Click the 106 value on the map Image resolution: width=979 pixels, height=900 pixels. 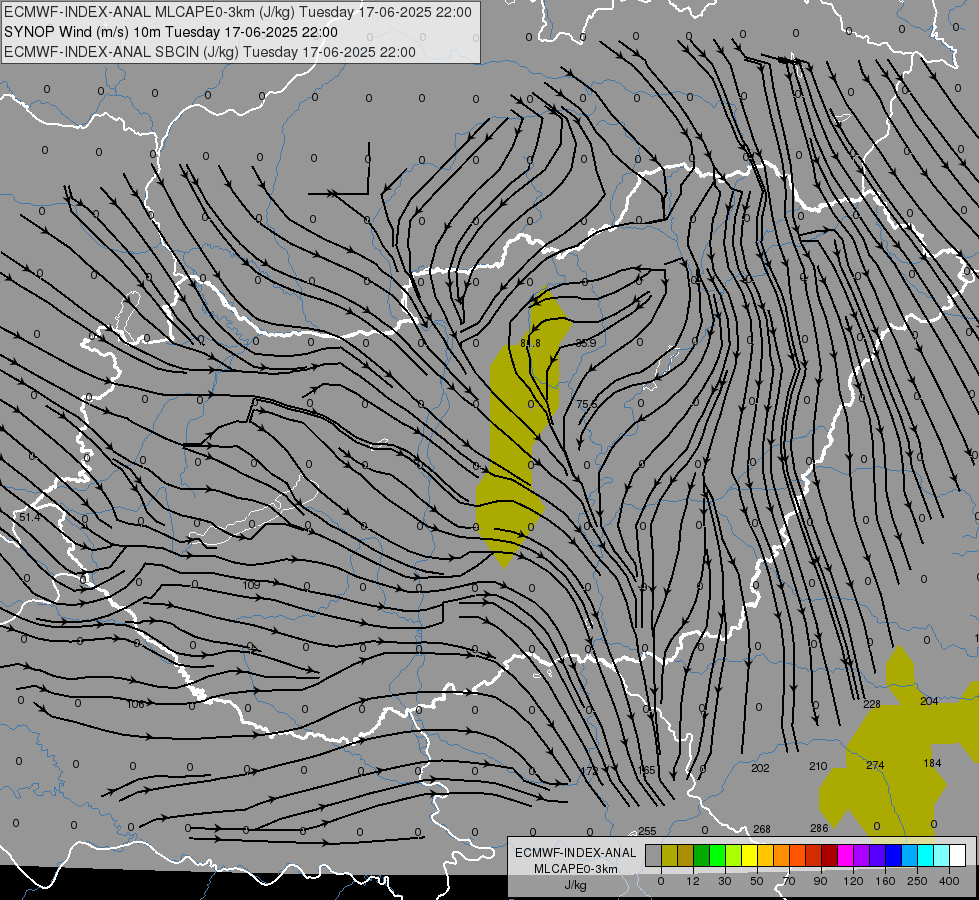point(135,705)
